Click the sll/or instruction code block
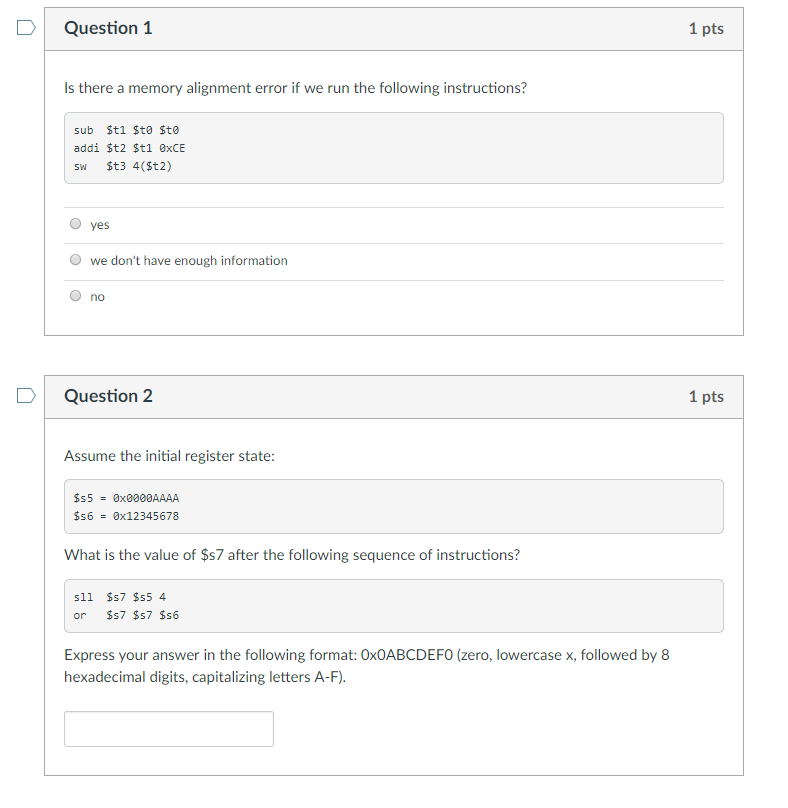This screenshot has height=808, width=788. [x=393, y=605]
